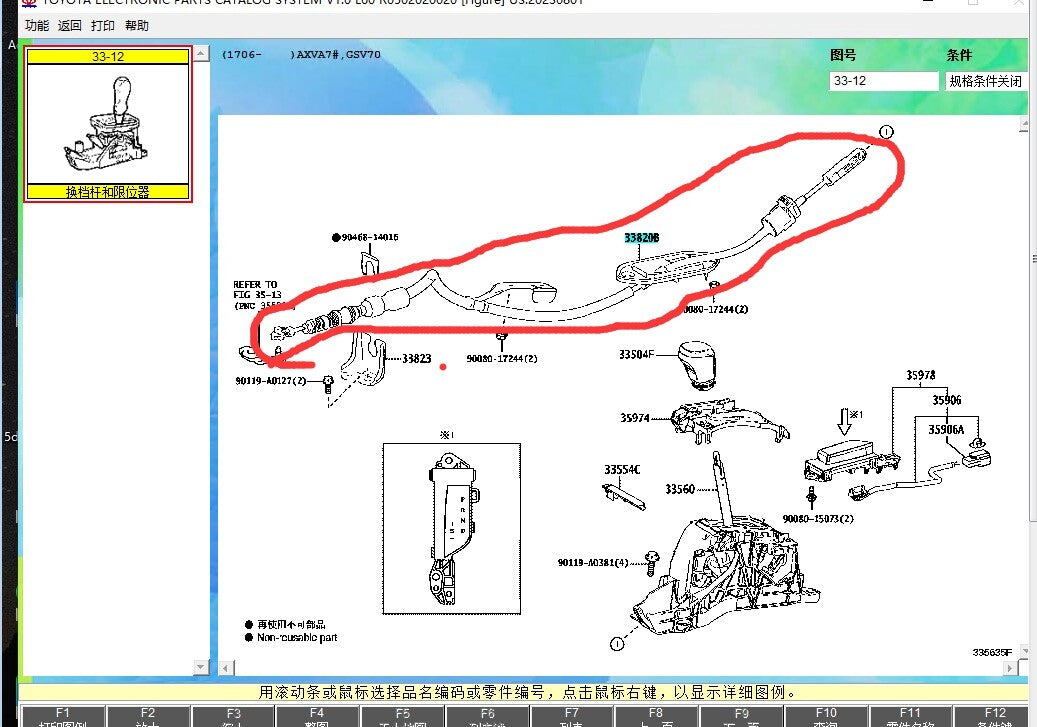Open the 帮助 menu
This screenshot has height=727, width=1037.
[137, 26]
